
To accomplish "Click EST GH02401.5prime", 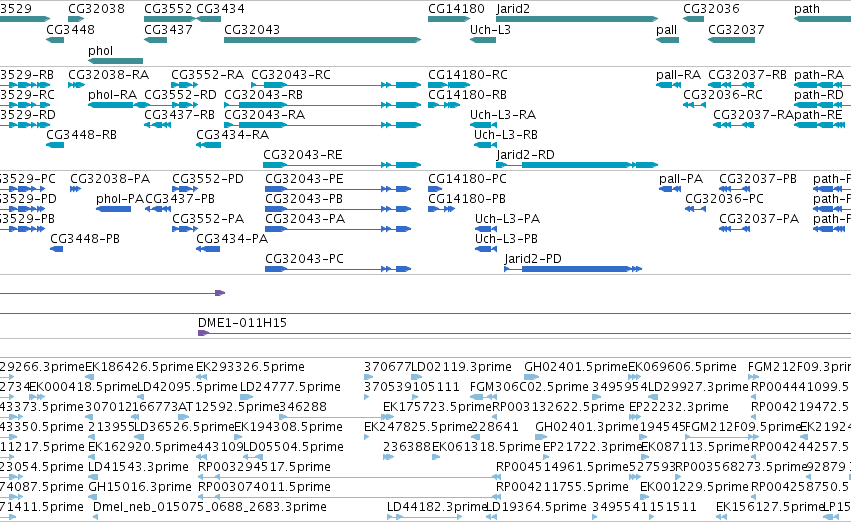I will 576,367.
